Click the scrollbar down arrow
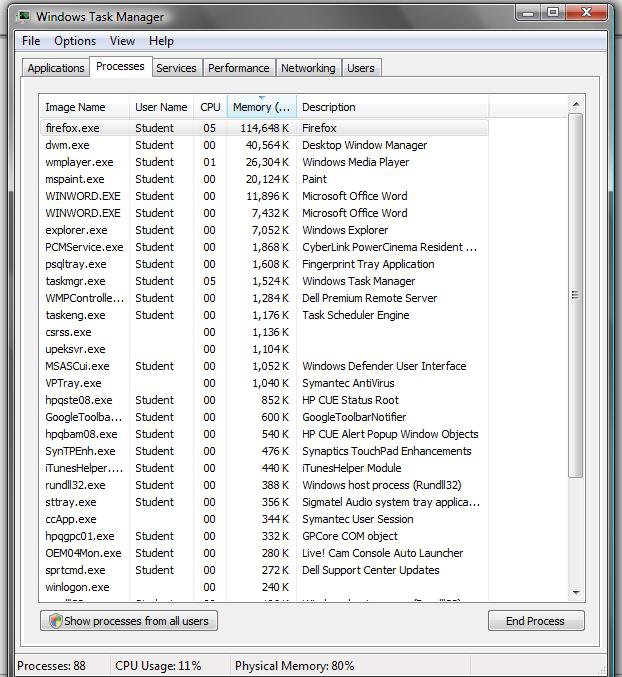The image size is (622, 677). click(576, 592)
